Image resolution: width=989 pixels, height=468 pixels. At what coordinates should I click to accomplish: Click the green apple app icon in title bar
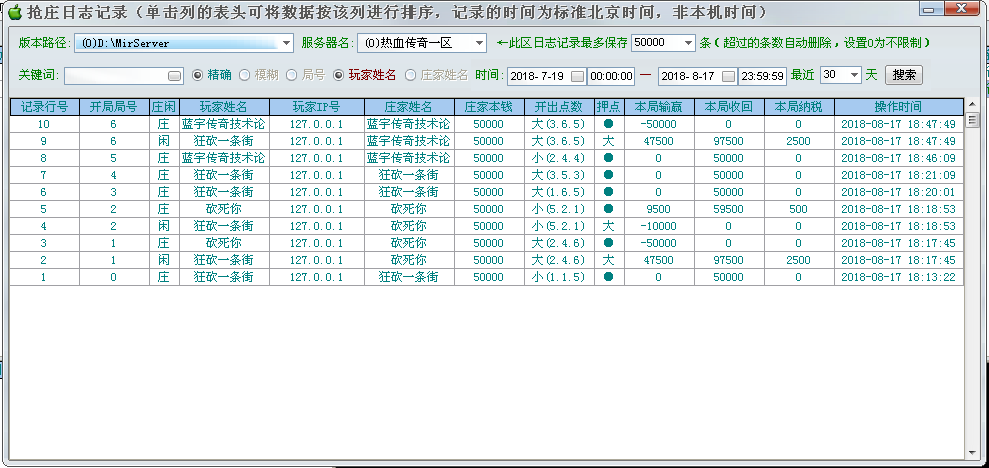pos(14,13)
